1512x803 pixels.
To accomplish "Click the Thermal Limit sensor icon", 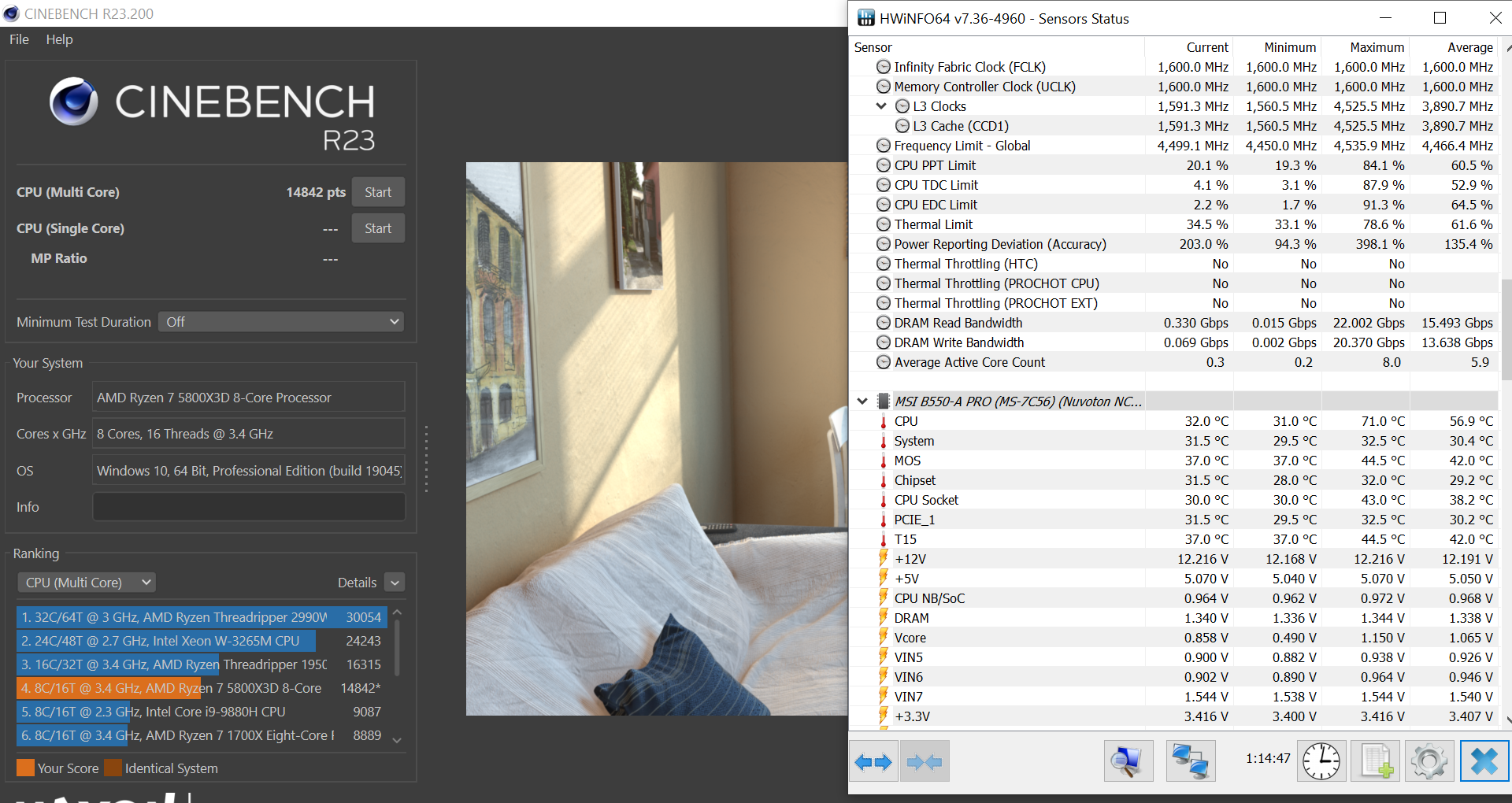I will click(884, 224).
